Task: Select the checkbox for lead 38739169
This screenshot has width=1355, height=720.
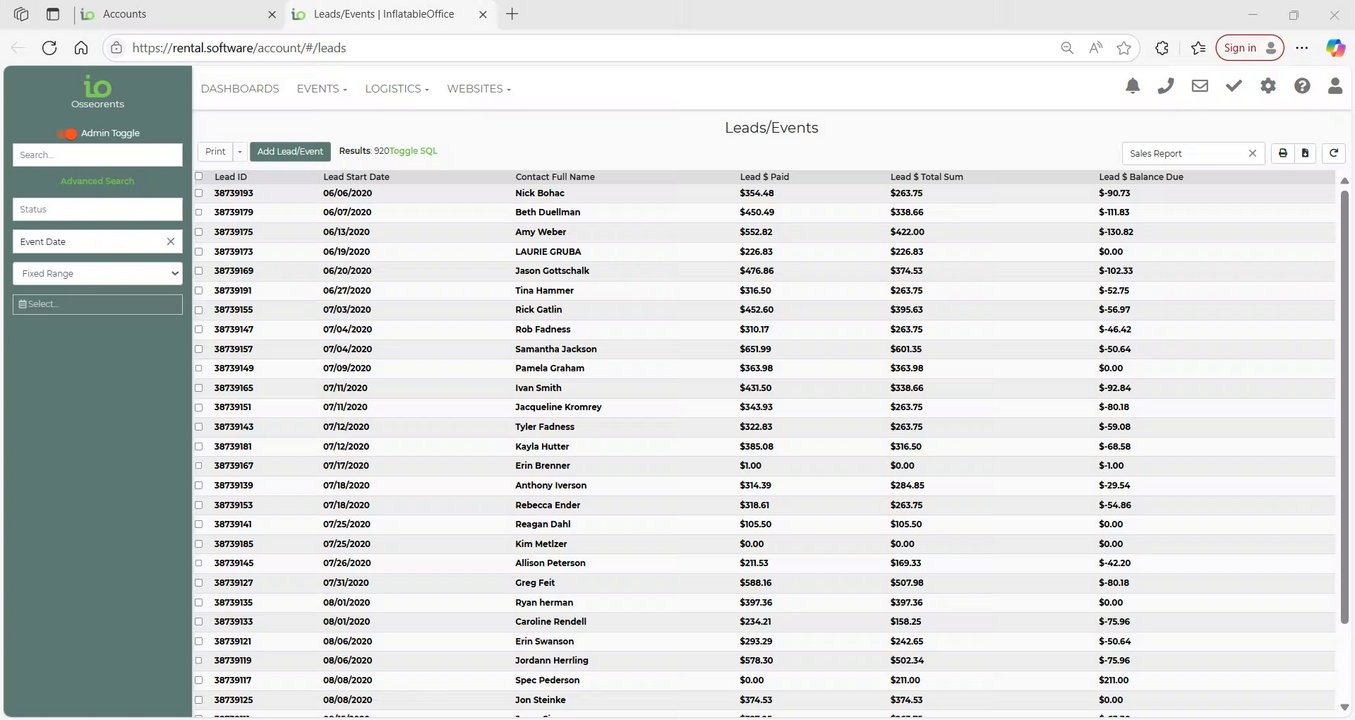Action: click(x=199, y=271)
